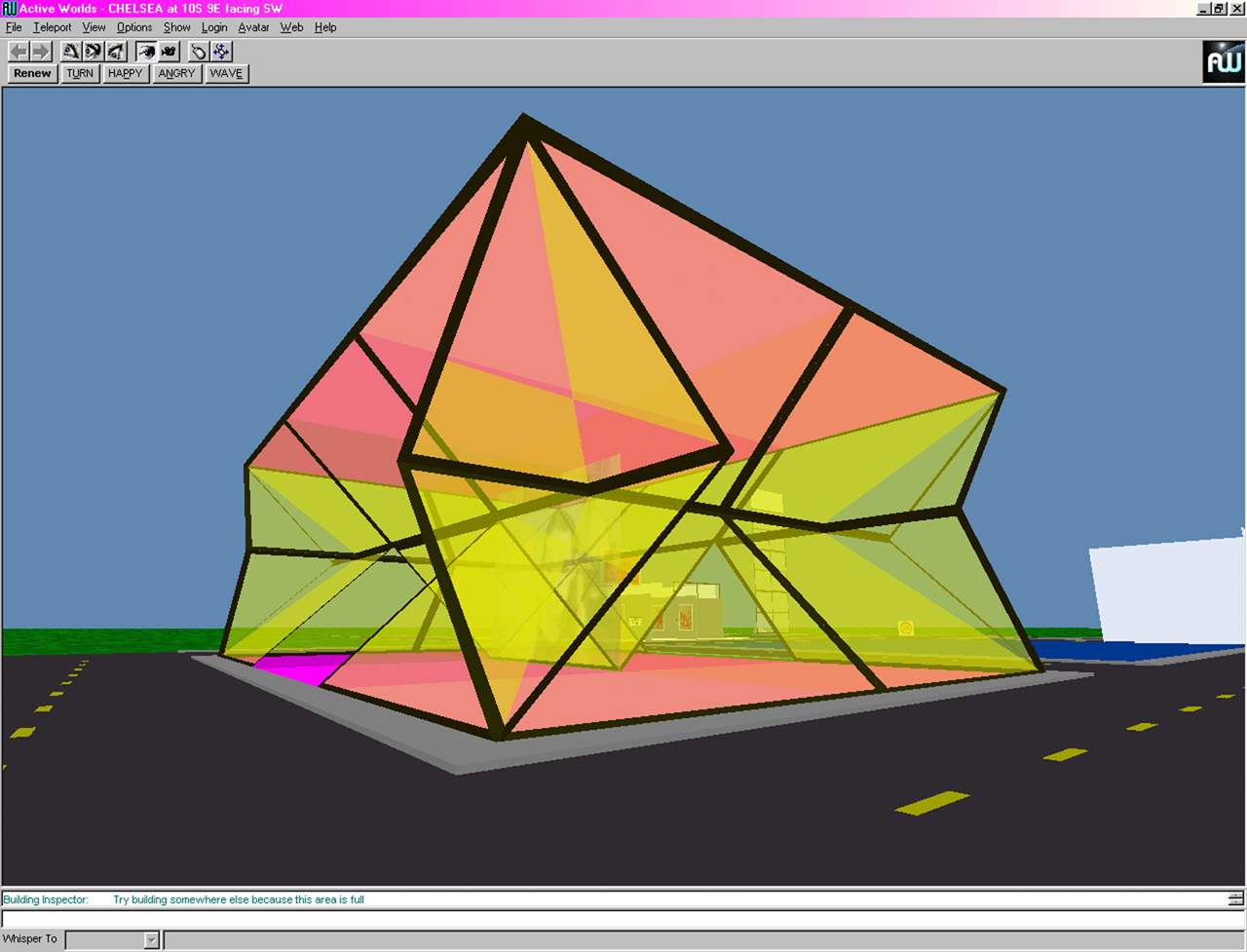Click the Renew button

point(32,73)
